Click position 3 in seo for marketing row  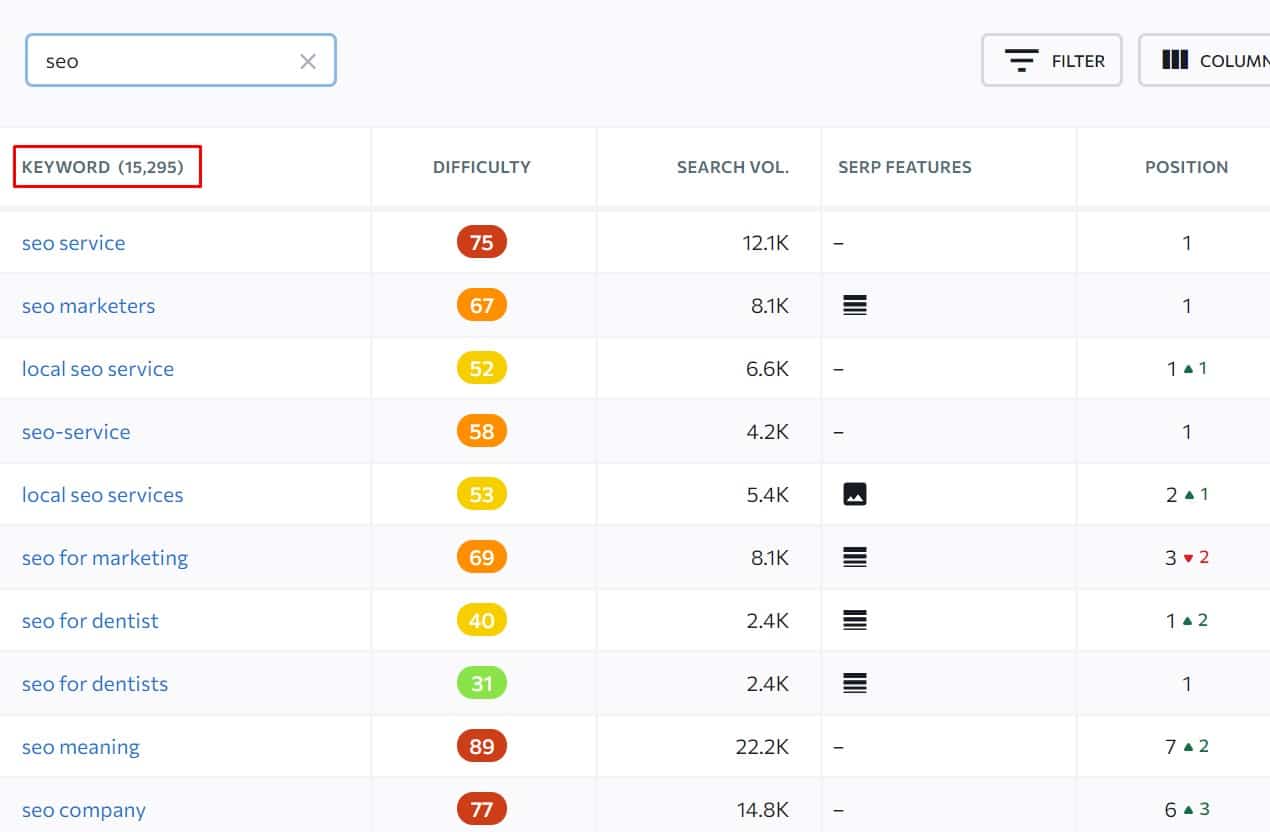(1171, 558)
